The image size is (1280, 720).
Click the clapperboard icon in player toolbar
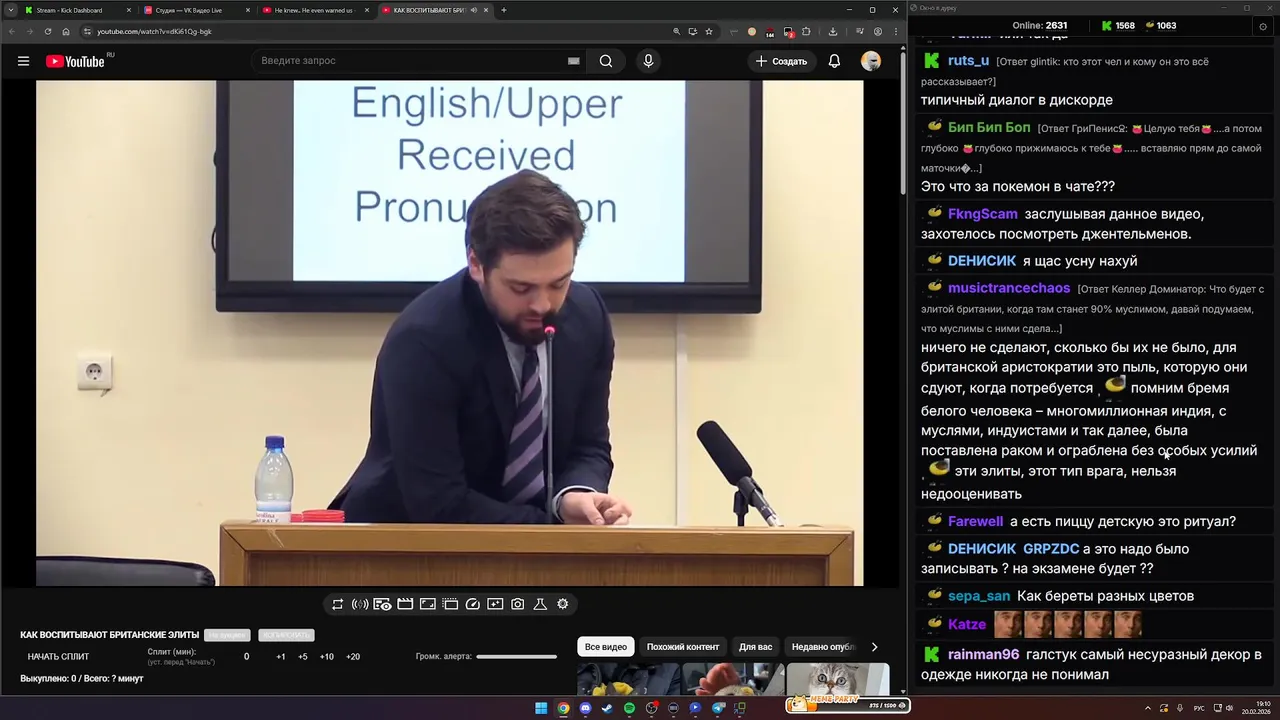point(405,604)
